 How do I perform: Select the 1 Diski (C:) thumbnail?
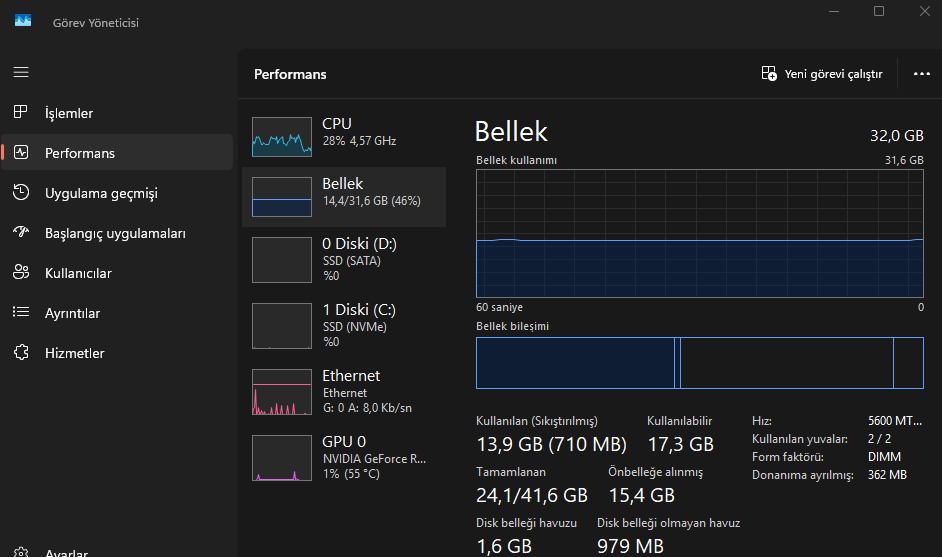(x=282, y=326)
